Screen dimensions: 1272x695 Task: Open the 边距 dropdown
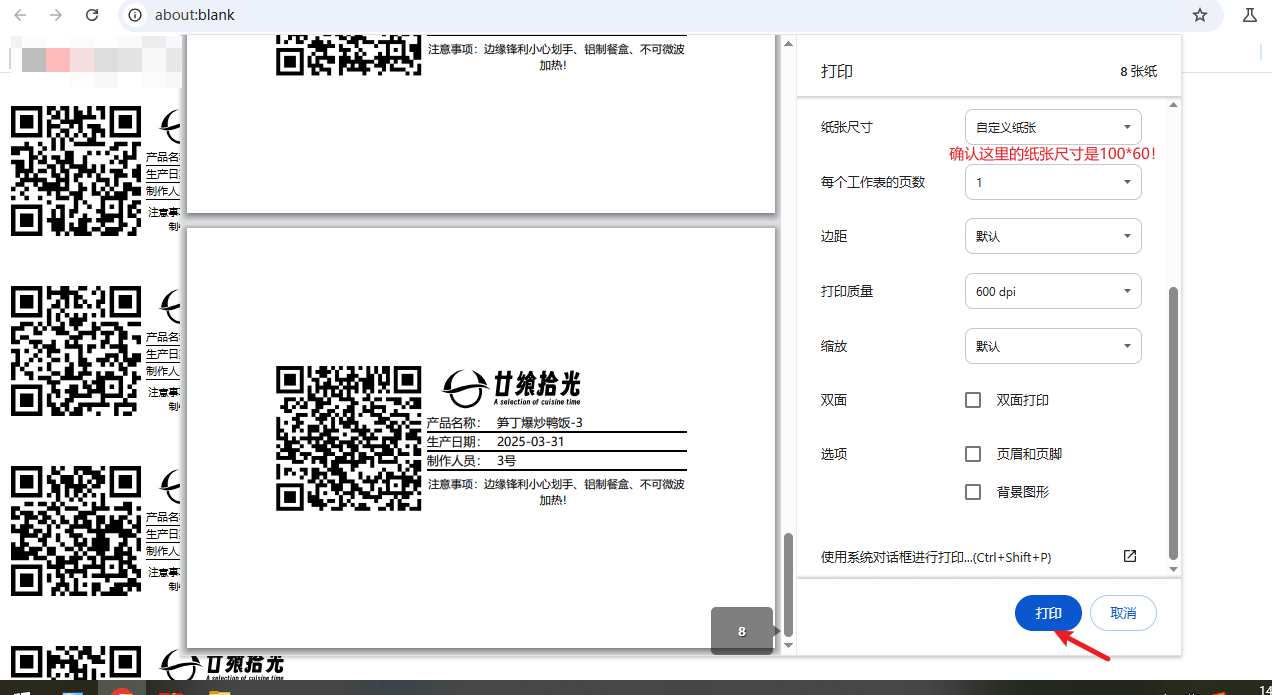point(1053,236)
